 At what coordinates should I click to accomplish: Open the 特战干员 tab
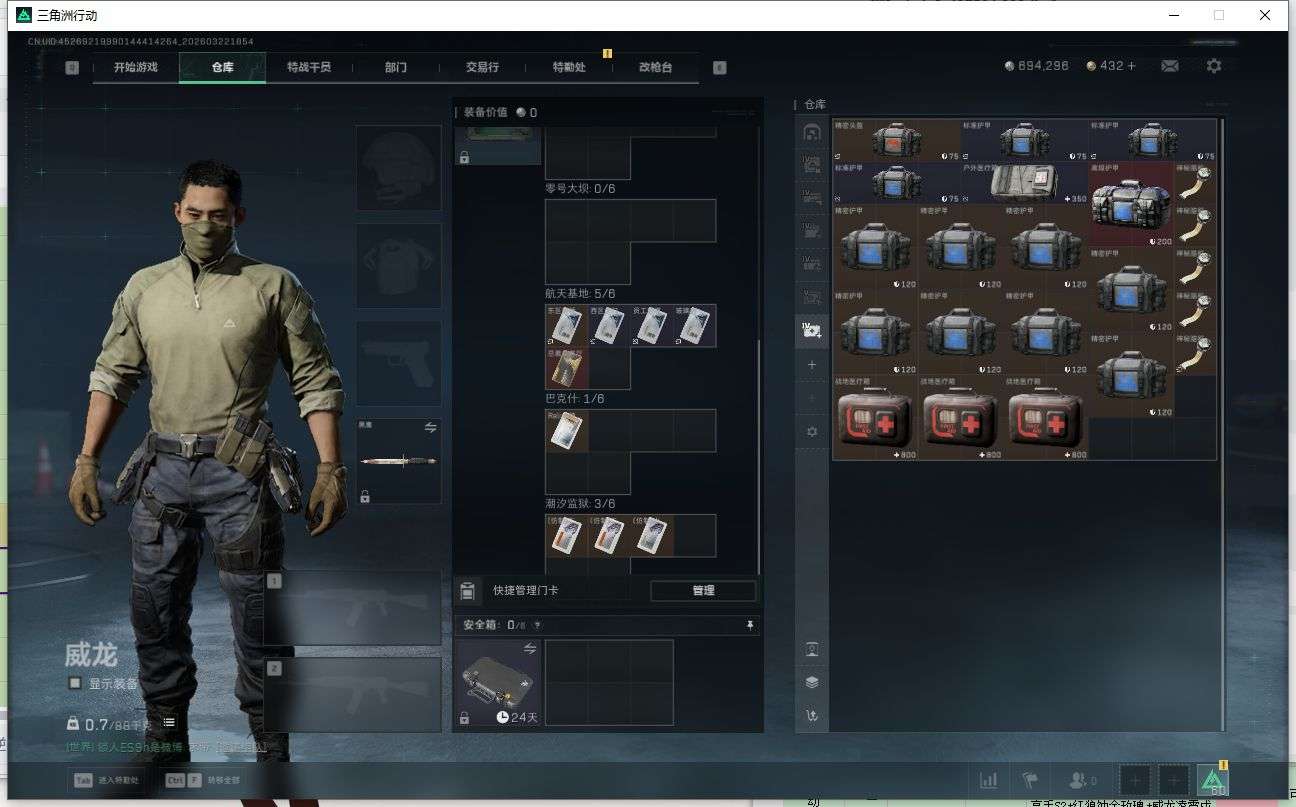309,67
